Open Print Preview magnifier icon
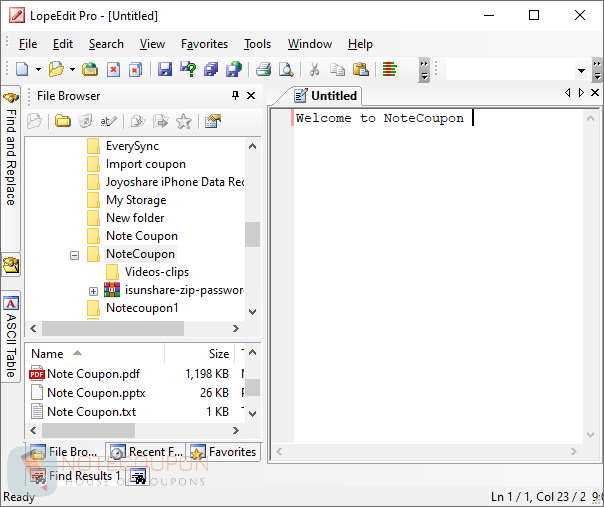This screenshot has height=507, width=604. (286, 69)
